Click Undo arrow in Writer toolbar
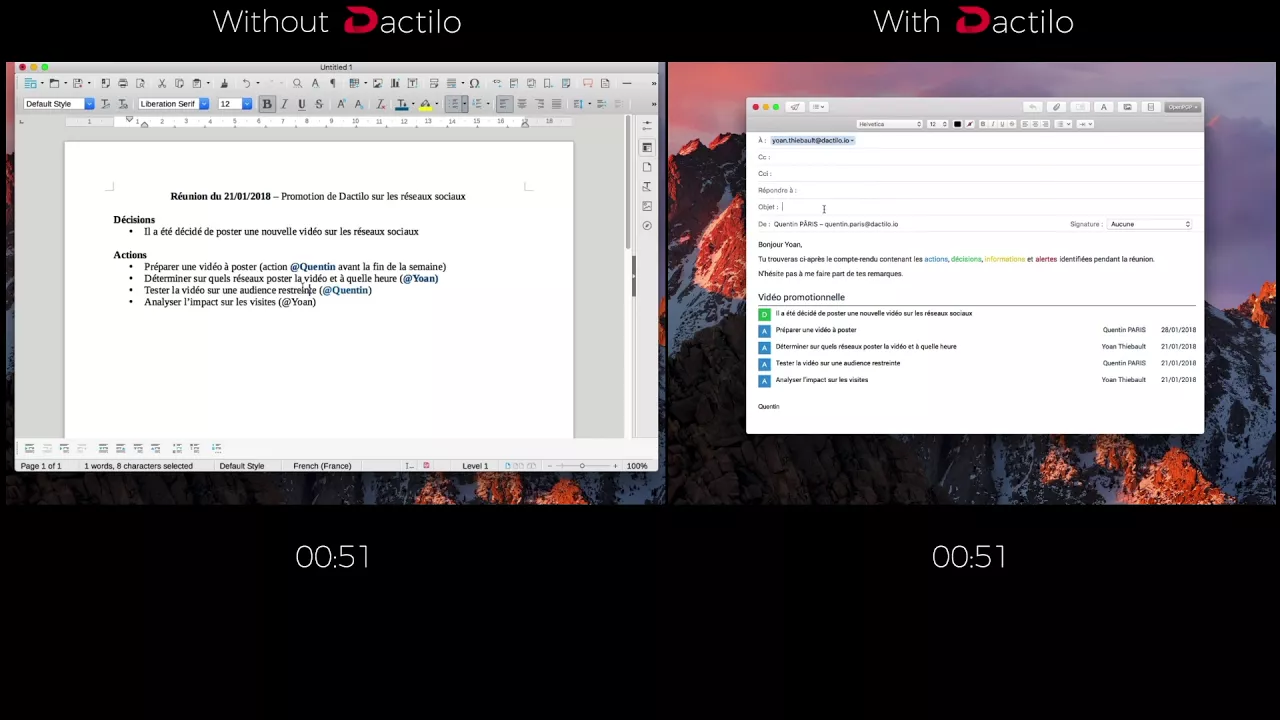Image resolution: width=1280 pixels, height=720 pixels. point(246,83)
